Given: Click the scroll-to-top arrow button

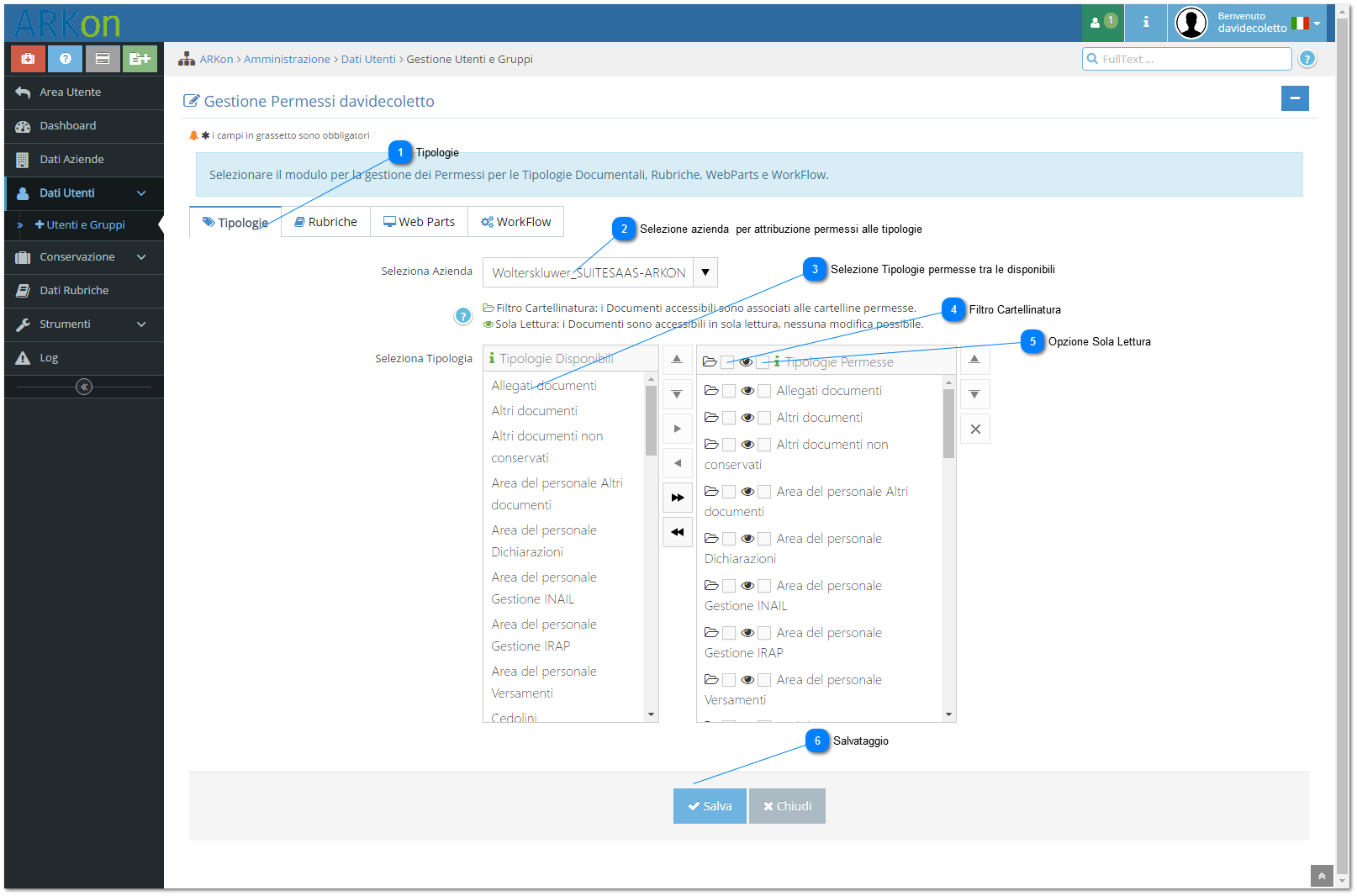Looking at the screenshot, I should tap(1322, 876).
